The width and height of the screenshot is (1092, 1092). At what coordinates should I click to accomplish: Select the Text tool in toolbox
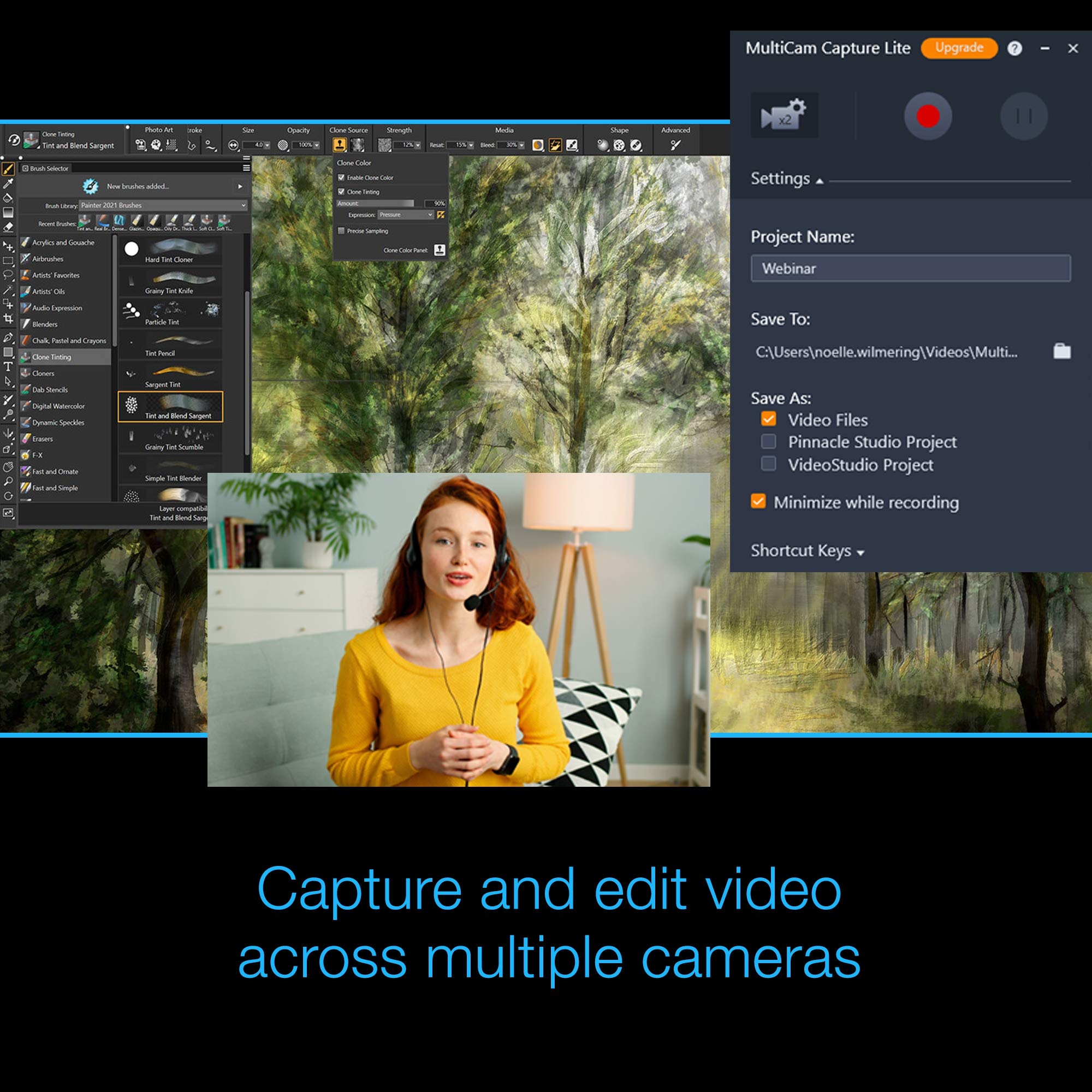pos(8,367)
